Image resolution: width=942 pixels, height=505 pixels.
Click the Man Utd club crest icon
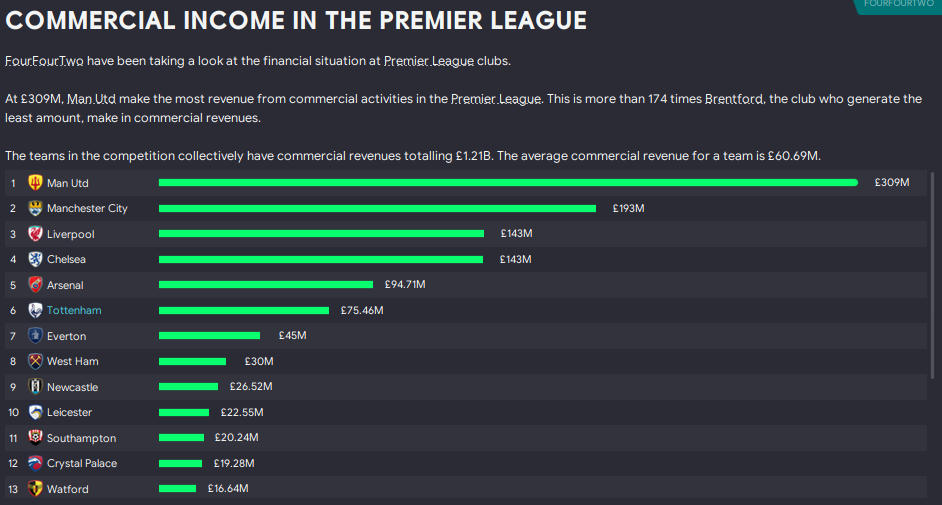36,183
